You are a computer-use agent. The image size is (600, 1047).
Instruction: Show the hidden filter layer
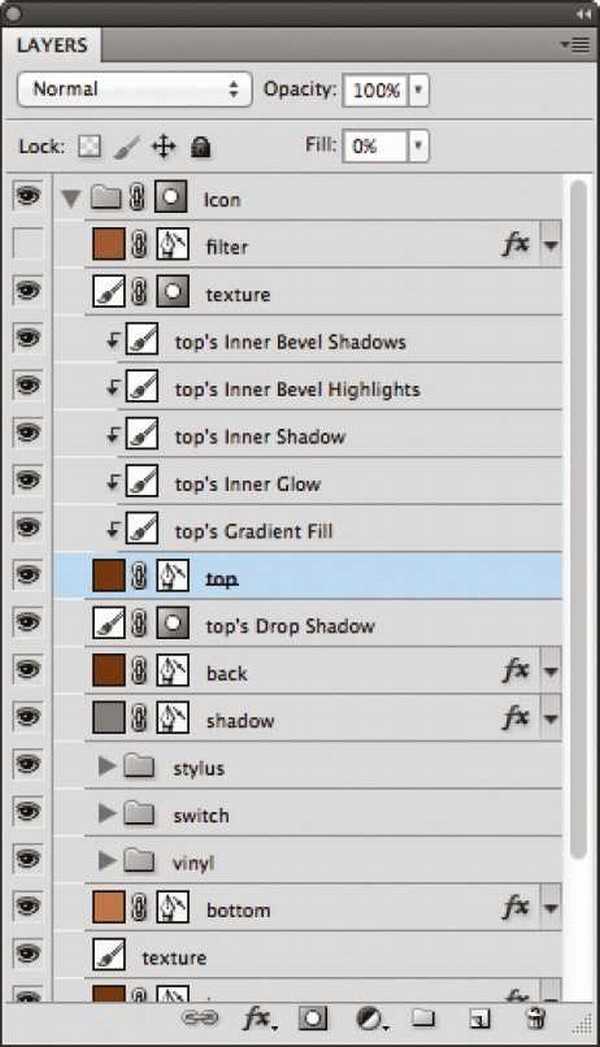coord(28,244)
